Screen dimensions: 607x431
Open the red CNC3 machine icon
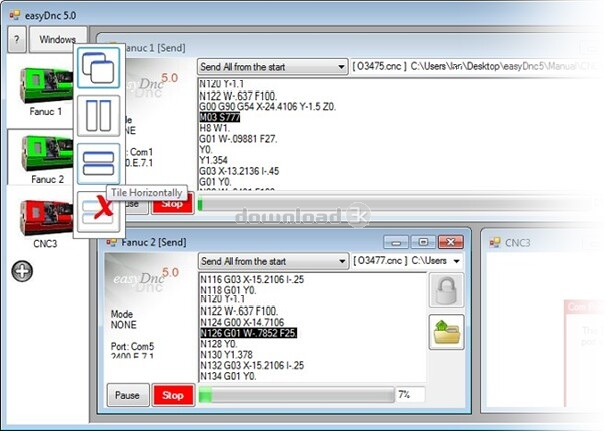[x=46, y=217]
